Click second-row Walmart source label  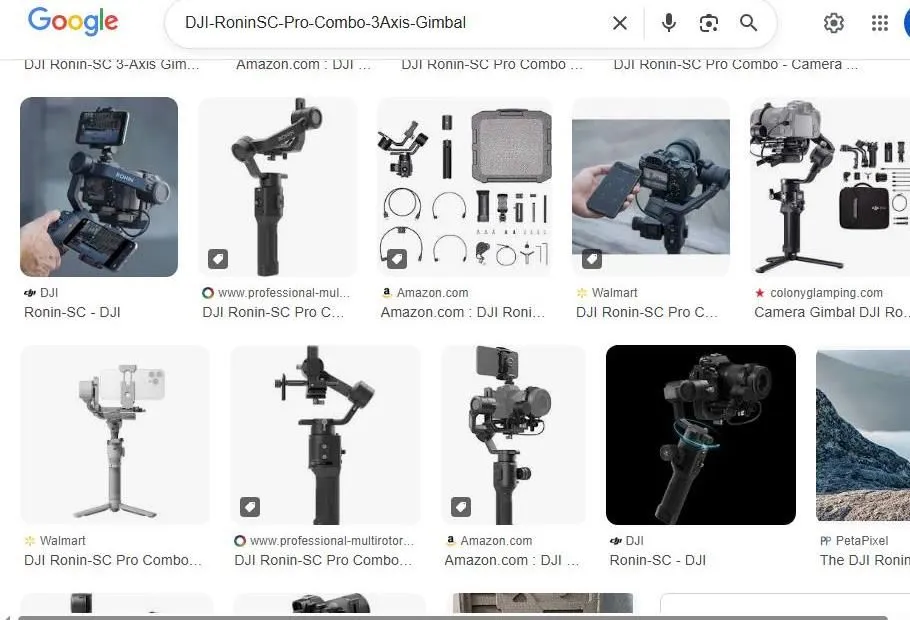point(55,540)
